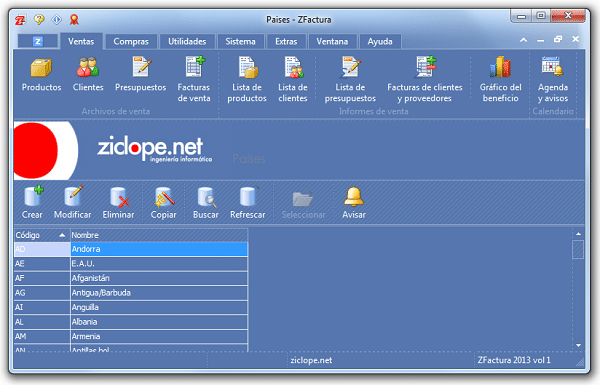Click the AL code cell

pyautogui.click(x=42, y=322)
